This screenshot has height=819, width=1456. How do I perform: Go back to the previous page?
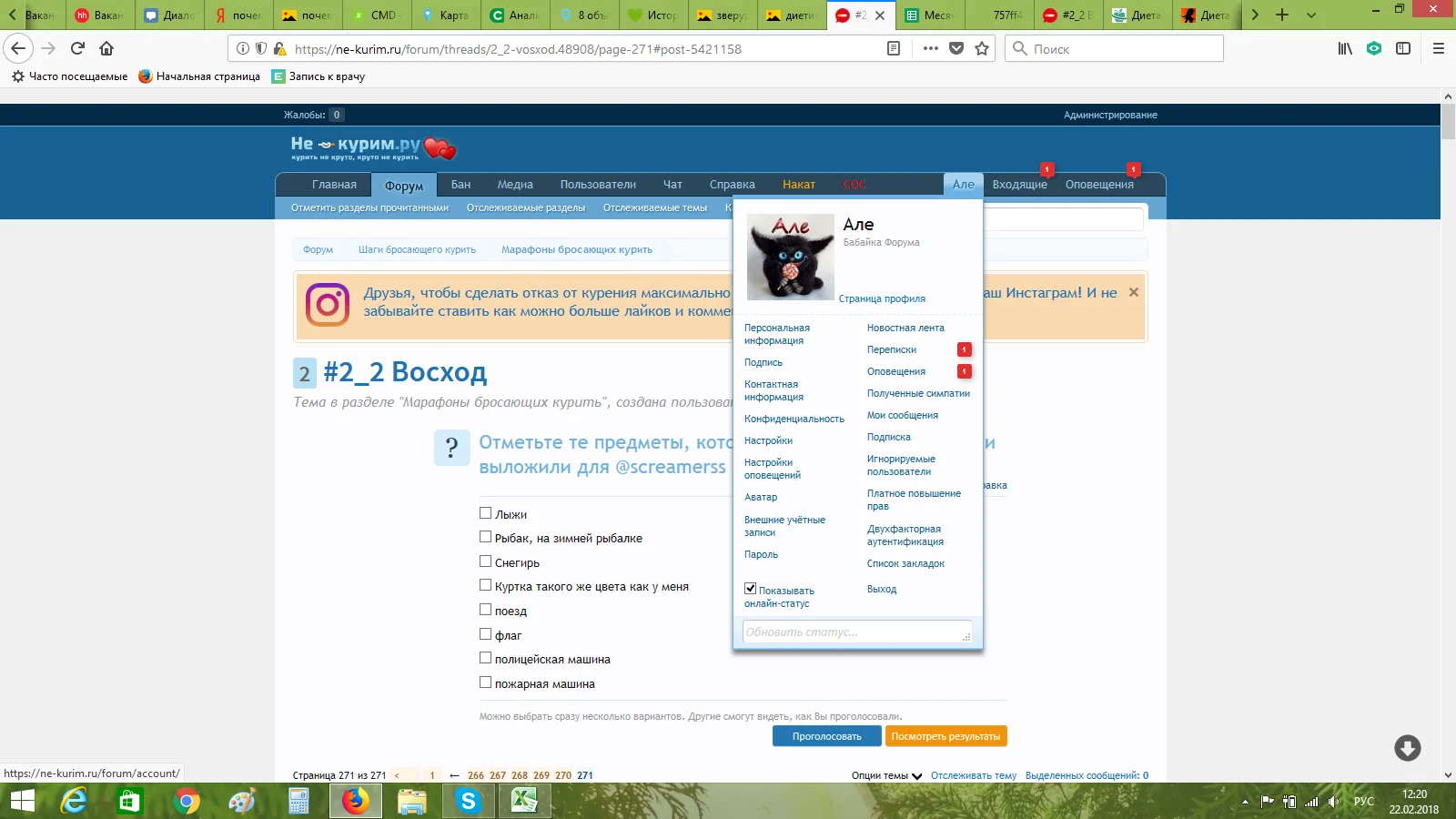pos(18,48)
